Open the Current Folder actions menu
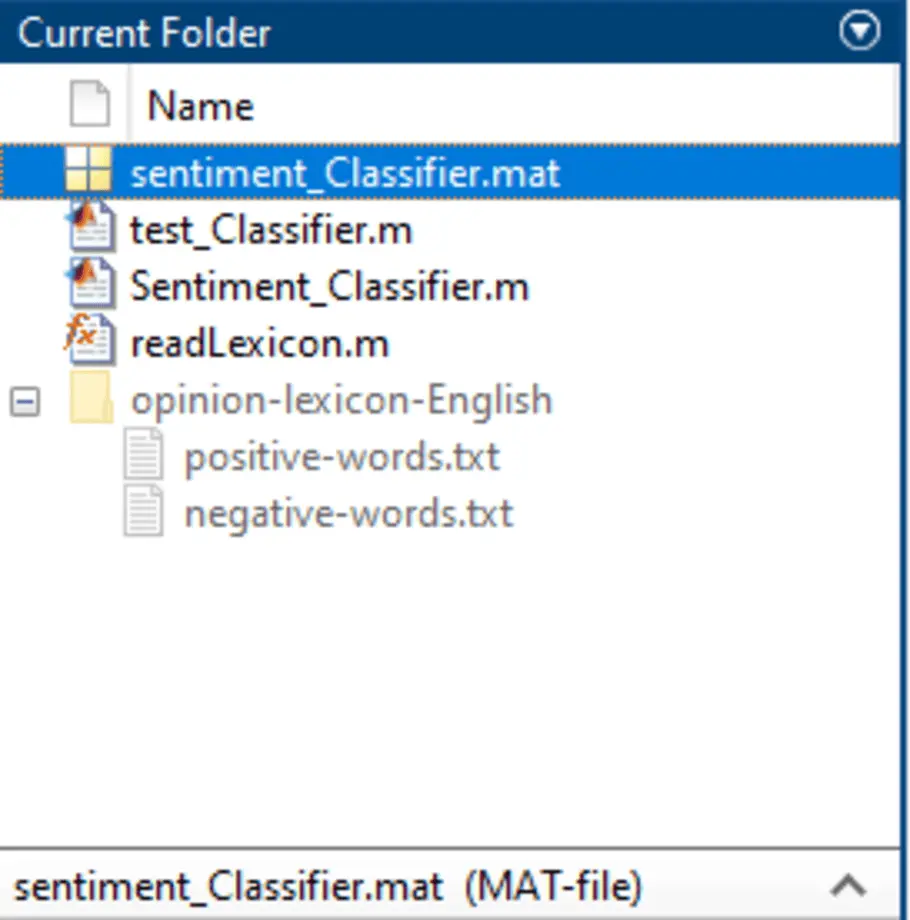The image size is (910, 920). pos(858,31)
